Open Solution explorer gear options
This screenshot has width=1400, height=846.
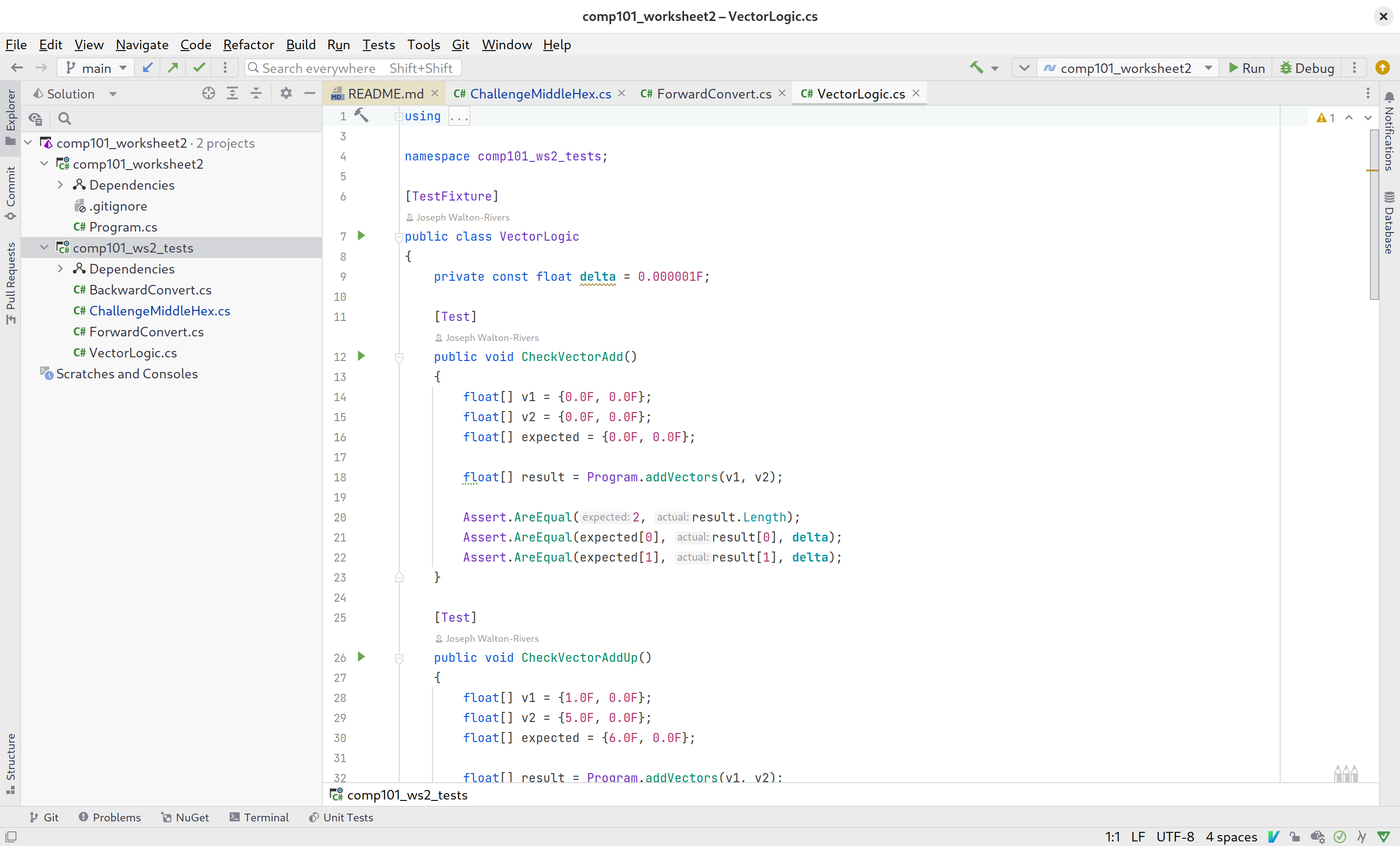(x=286, y=94)
